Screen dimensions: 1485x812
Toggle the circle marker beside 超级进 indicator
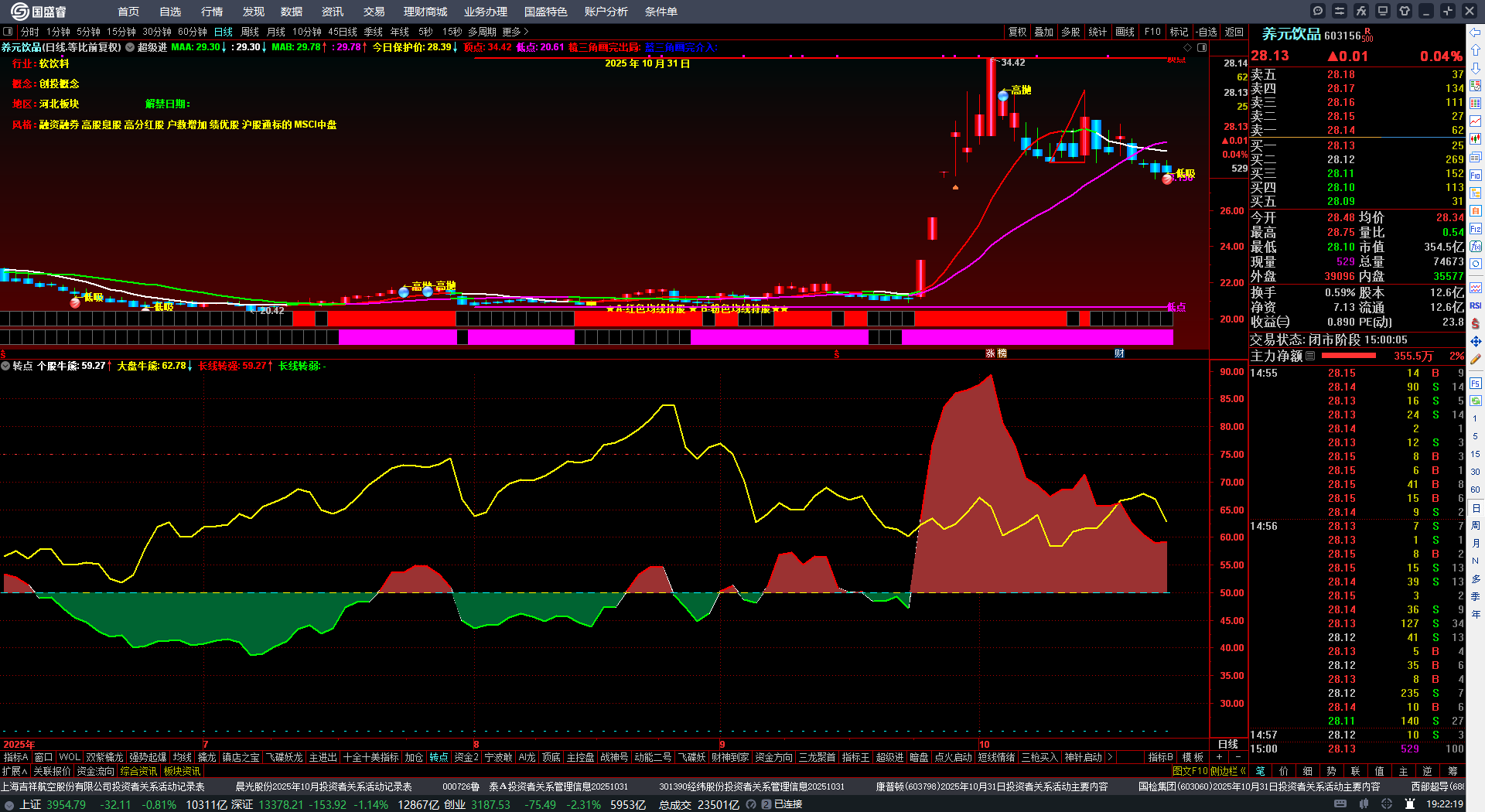pyautogui.click(x=130, y=47)
